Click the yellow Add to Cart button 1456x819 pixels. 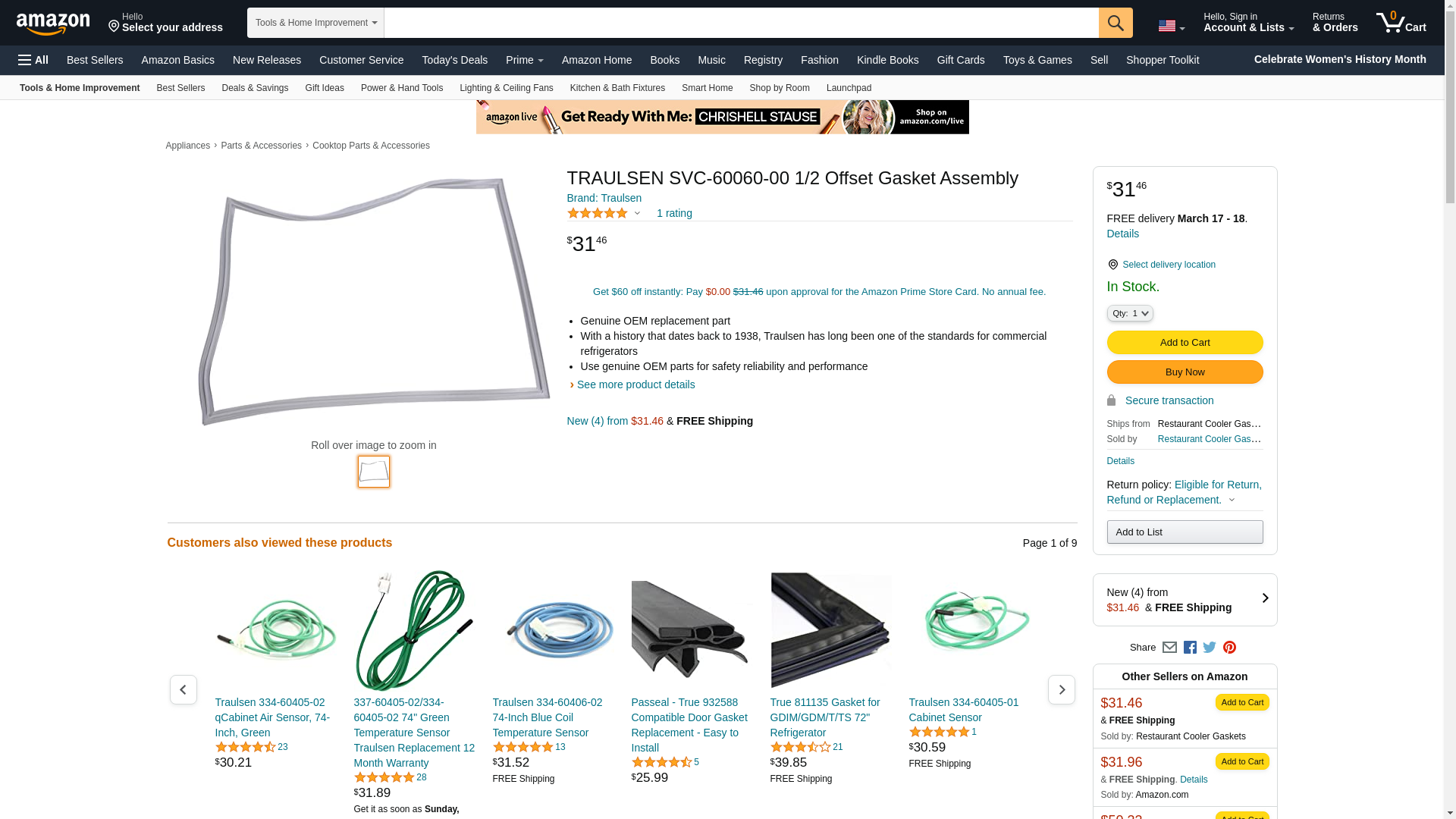(x=1185, y=343)
